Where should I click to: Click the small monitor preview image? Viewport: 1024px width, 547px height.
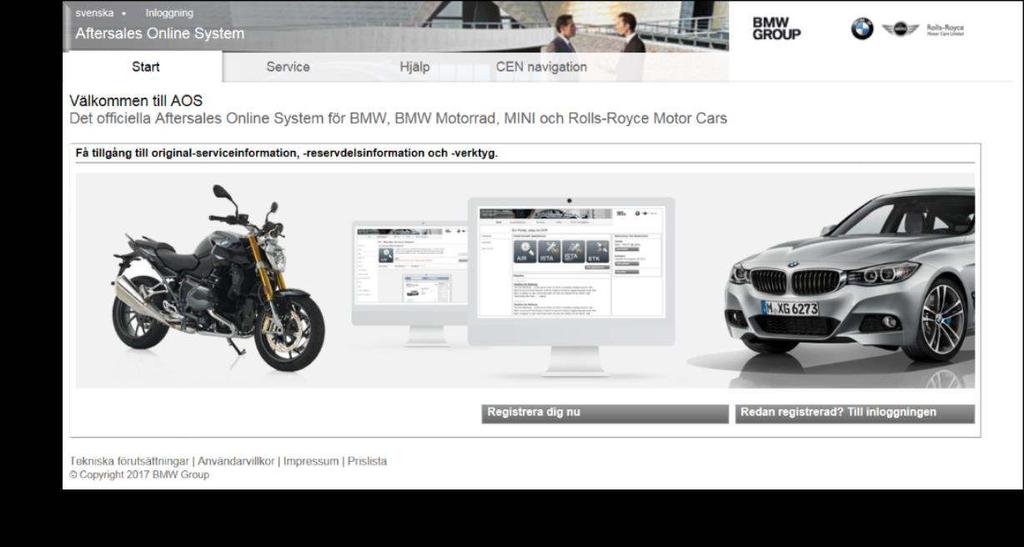coord(410,283)
